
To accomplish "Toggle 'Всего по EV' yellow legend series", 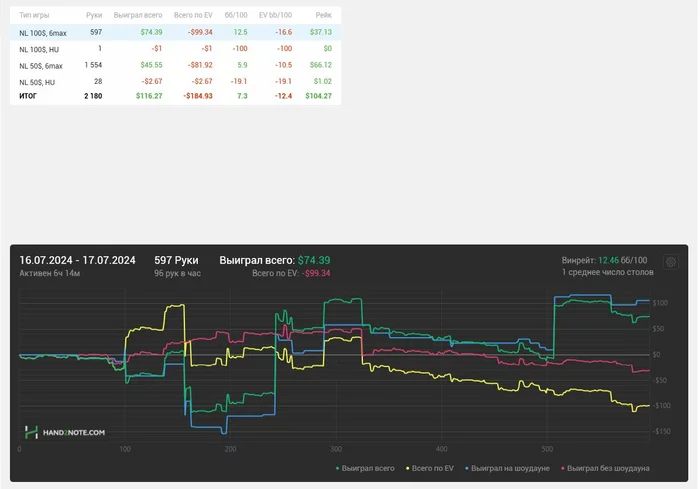I will 429,468.
